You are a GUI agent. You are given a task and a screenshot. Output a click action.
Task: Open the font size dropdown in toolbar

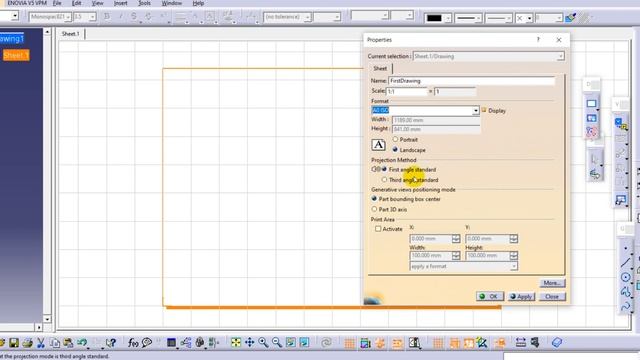(x=92, y=17)
